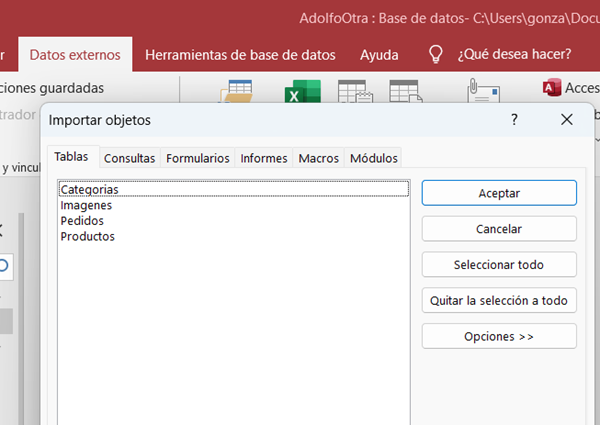Select the Categorias table

point(89,189)
